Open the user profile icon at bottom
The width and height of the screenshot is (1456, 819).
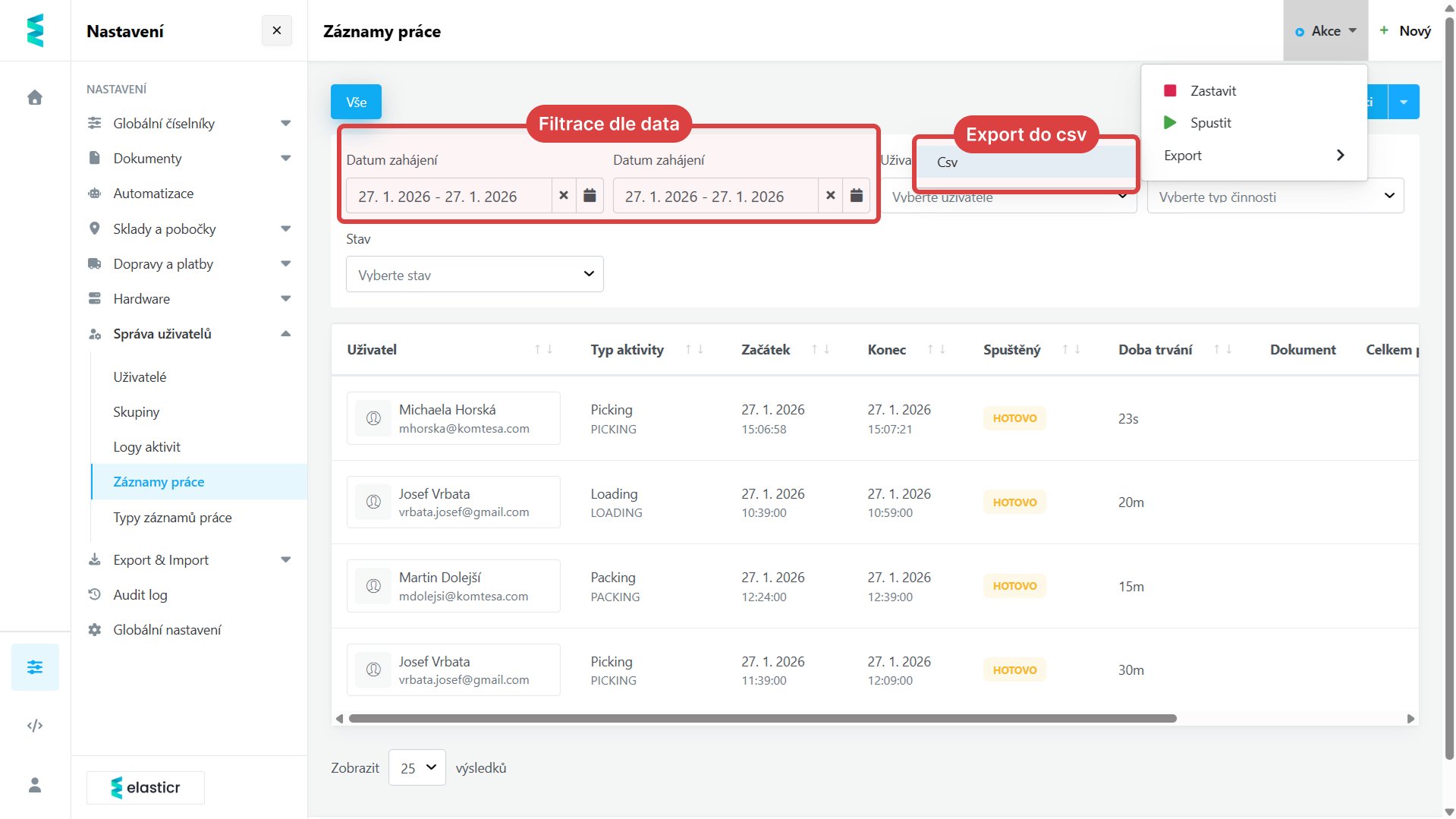click(35, 785)
